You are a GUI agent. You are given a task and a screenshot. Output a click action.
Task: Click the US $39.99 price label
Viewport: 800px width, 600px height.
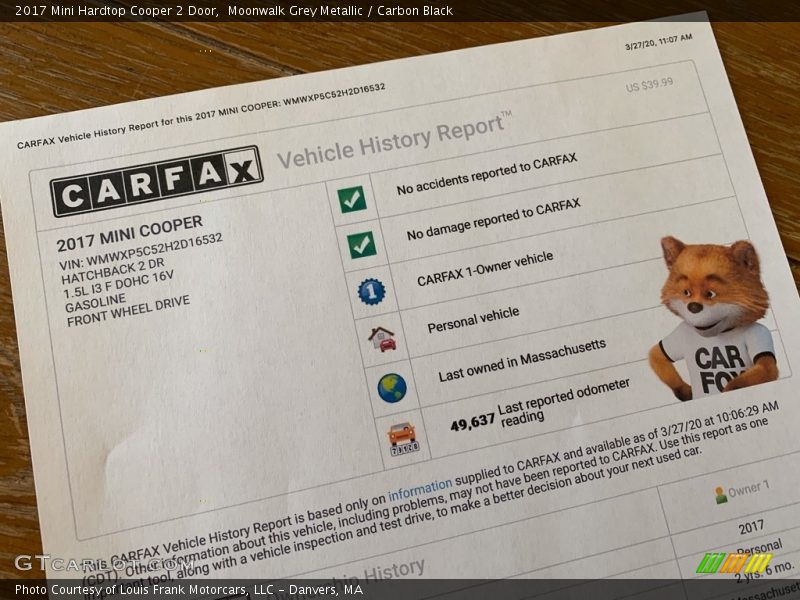(x=649, y=85)
